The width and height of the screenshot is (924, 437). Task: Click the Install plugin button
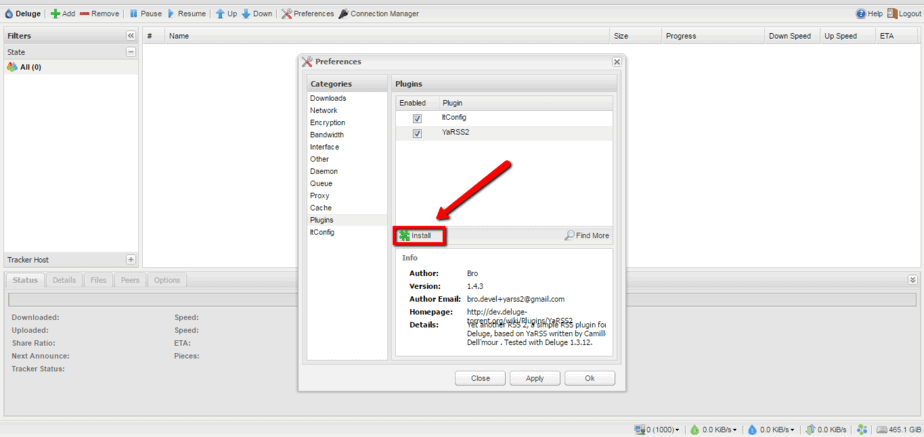click(x=416, y=236)
